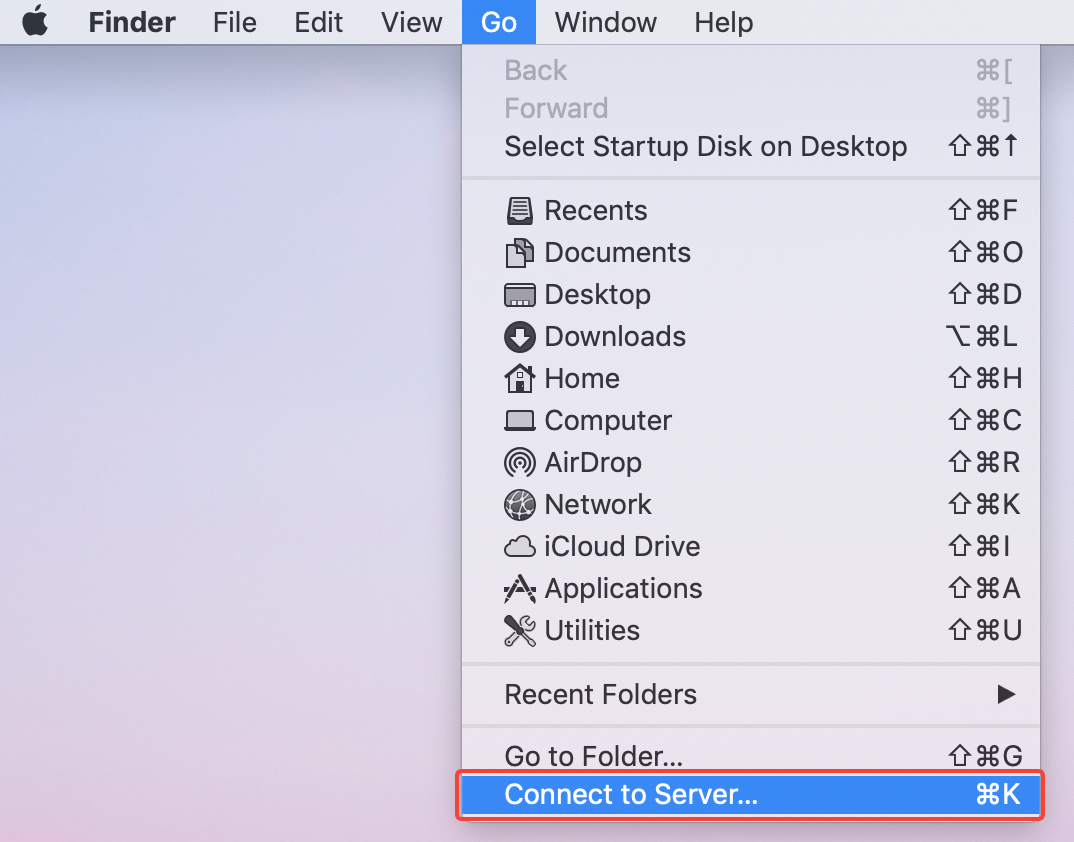Expand the Recent Folders submenu arrow
The height and width of the screenshot is (842, 1074).
[1006, 694]
